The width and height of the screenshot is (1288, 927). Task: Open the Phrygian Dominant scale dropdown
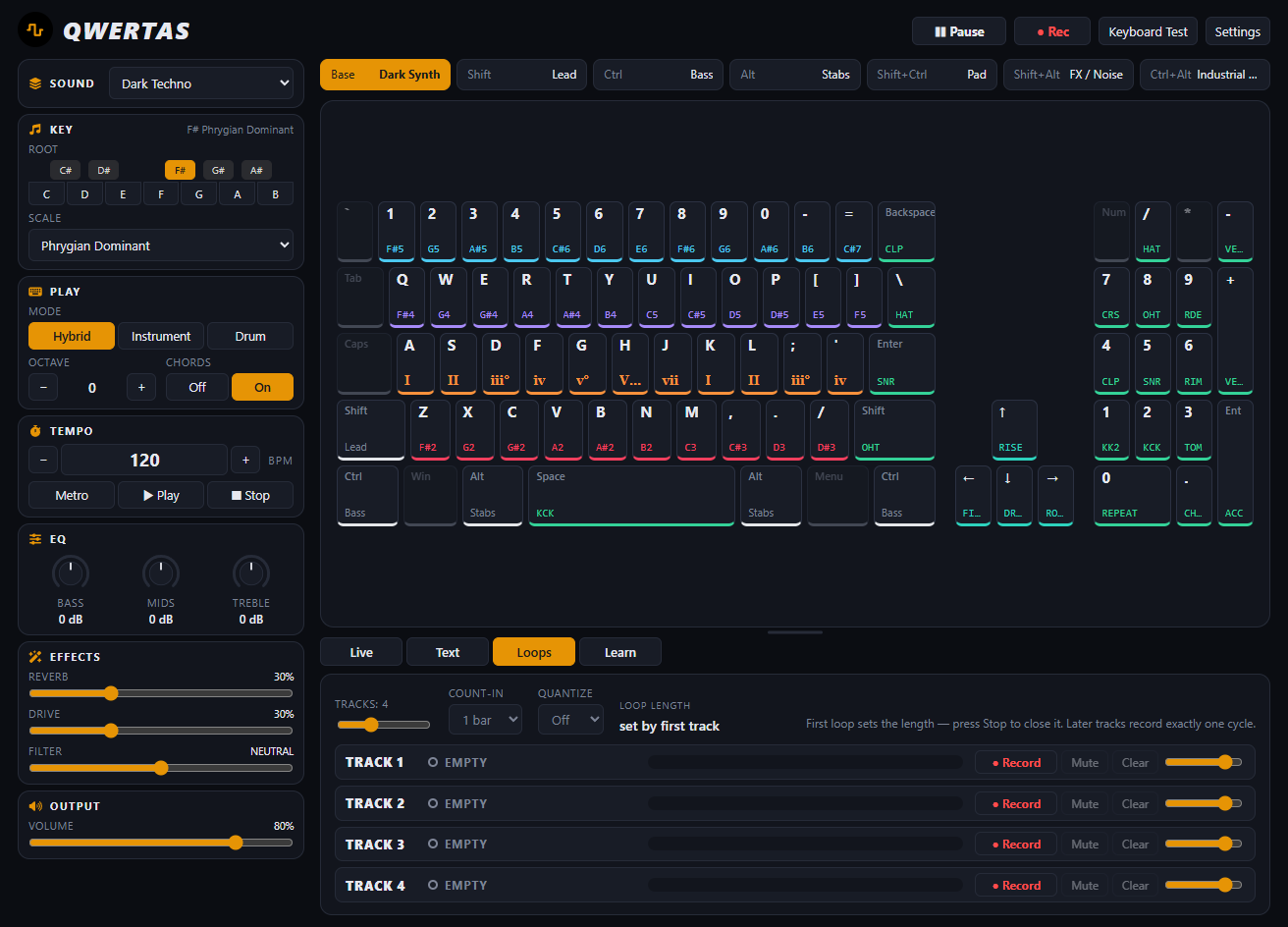[161, 245]
